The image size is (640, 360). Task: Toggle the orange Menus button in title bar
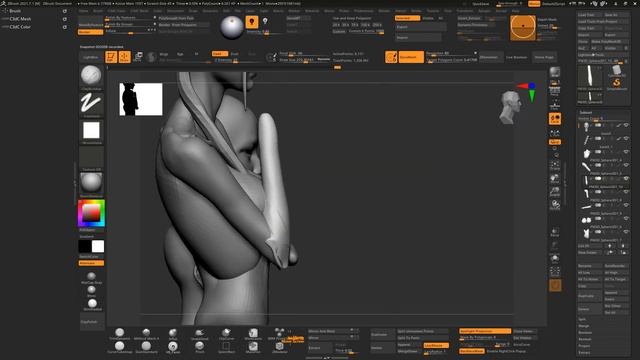(x=533, y=4)
